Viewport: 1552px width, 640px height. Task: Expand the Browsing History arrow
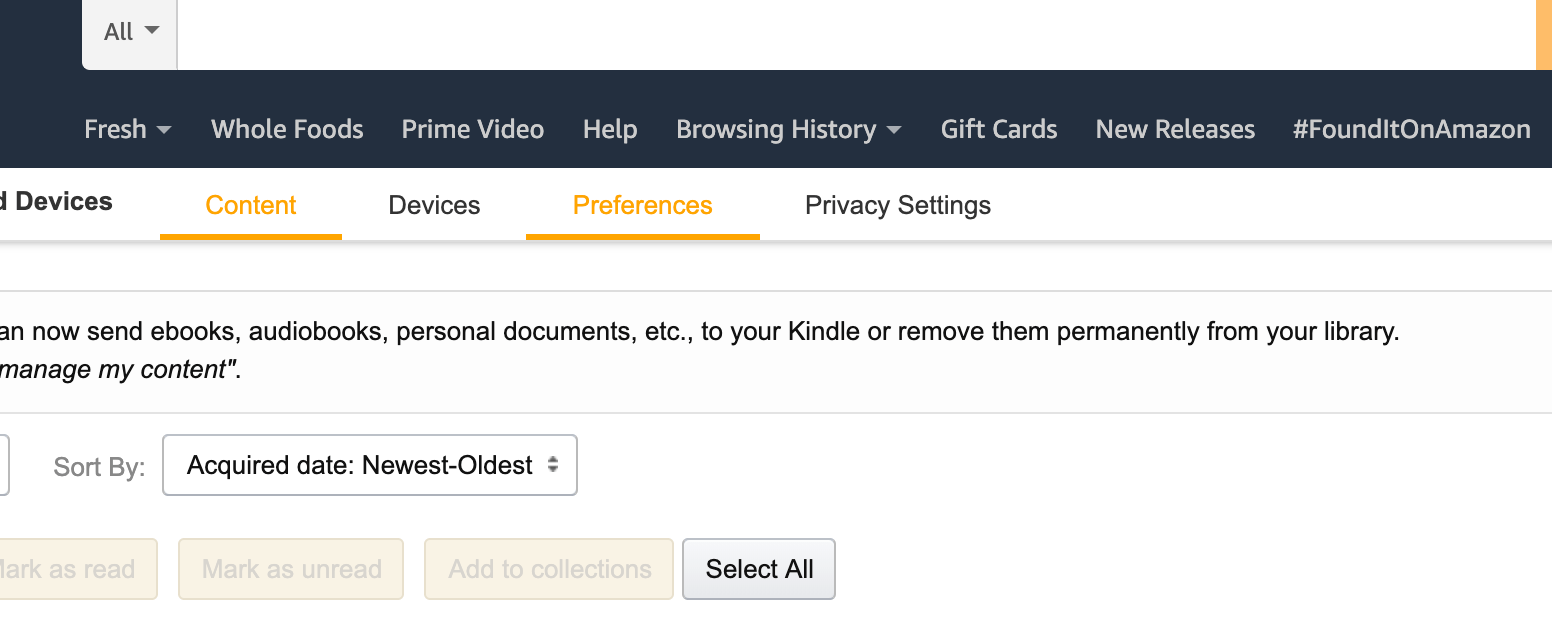894,130
